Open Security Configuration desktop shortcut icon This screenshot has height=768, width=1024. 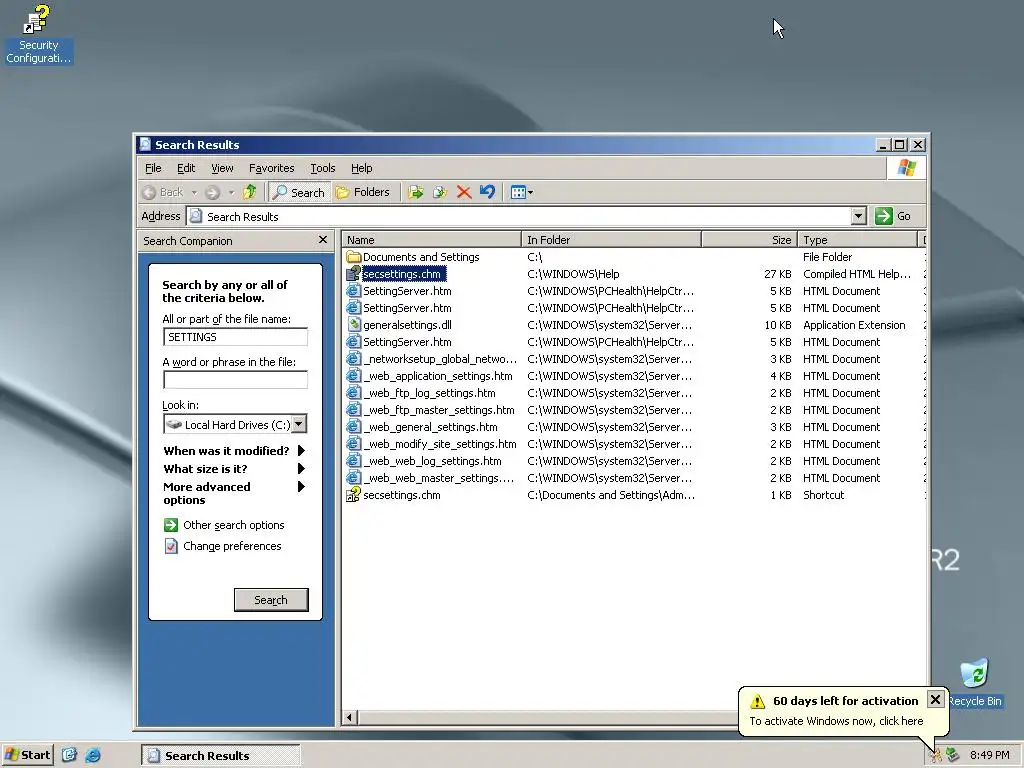(37, 20)
